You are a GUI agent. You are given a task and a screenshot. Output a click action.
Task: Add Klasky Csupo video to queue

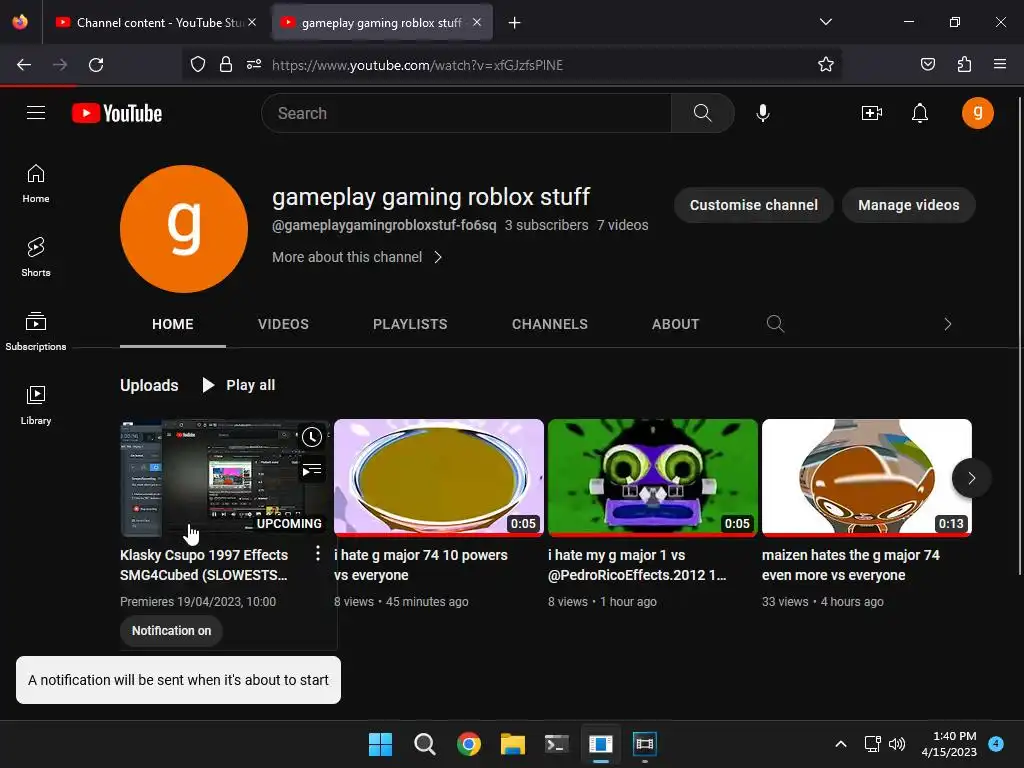click(x=312, y=469)
